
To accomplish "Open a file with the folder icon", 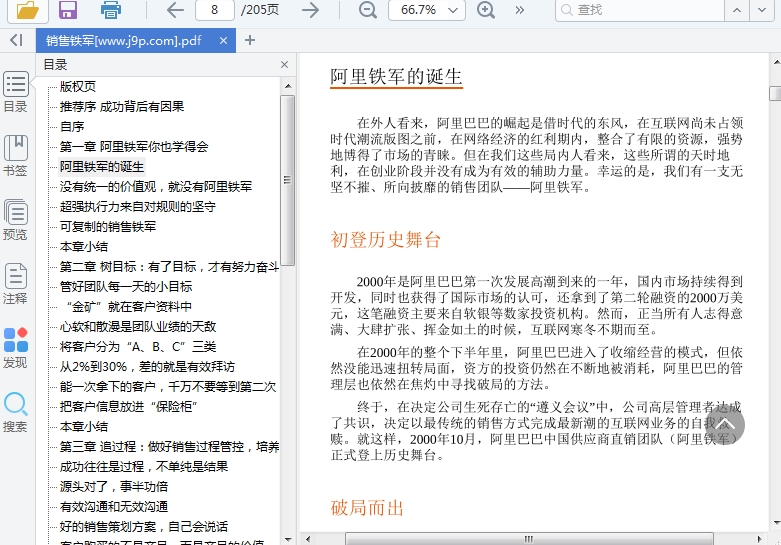I will click(28, 10).
